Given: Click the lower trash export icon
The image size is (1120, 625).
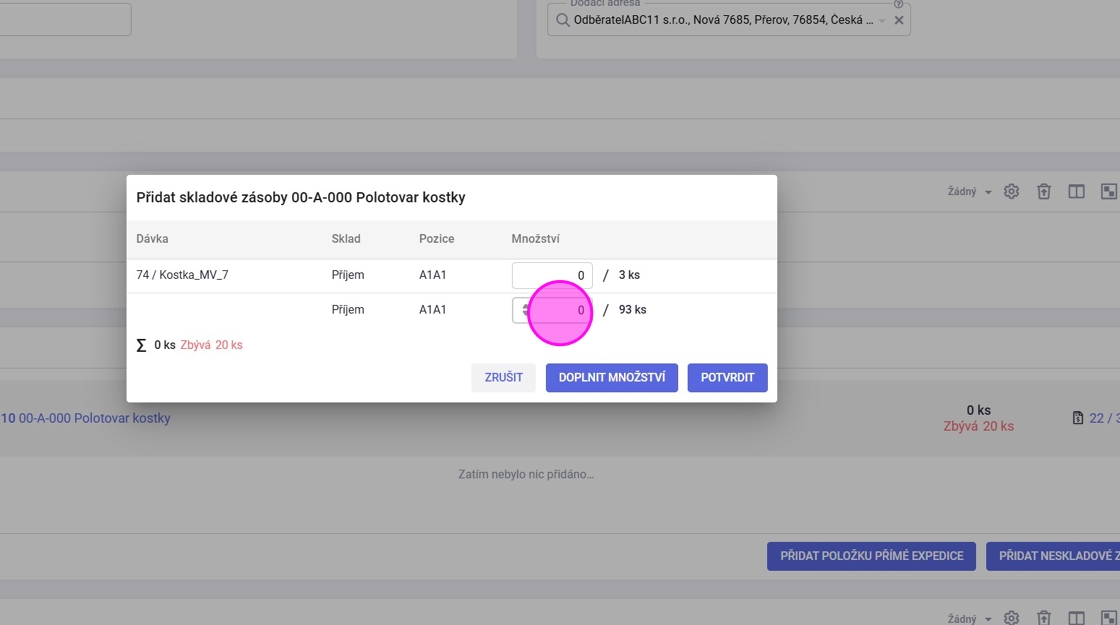Looking at the screenshot, I should tap(1044, 618).
